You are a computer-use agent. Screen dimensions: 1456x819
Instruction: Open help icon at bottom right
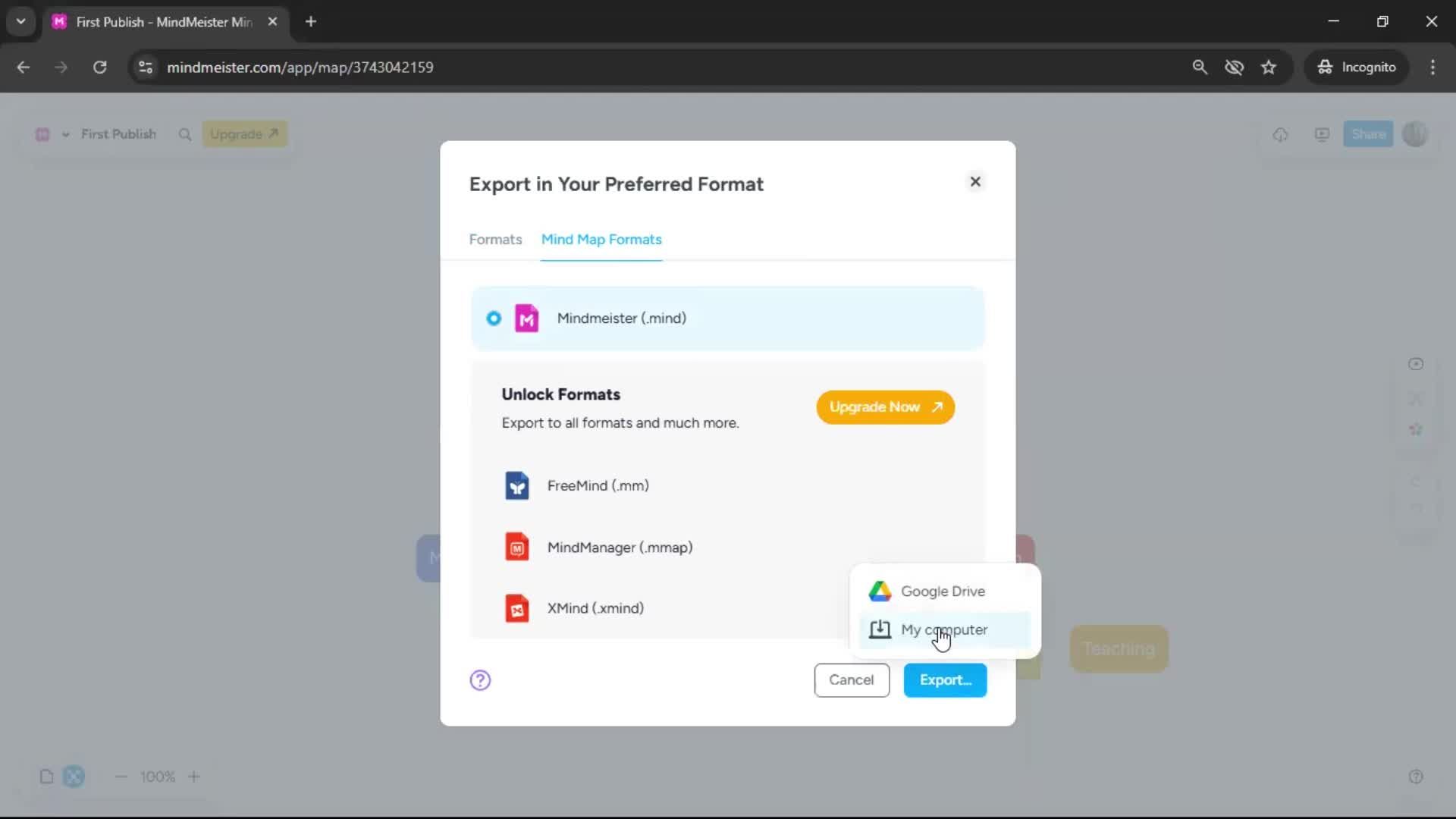pyautogui.click(x=1415, y=777)
